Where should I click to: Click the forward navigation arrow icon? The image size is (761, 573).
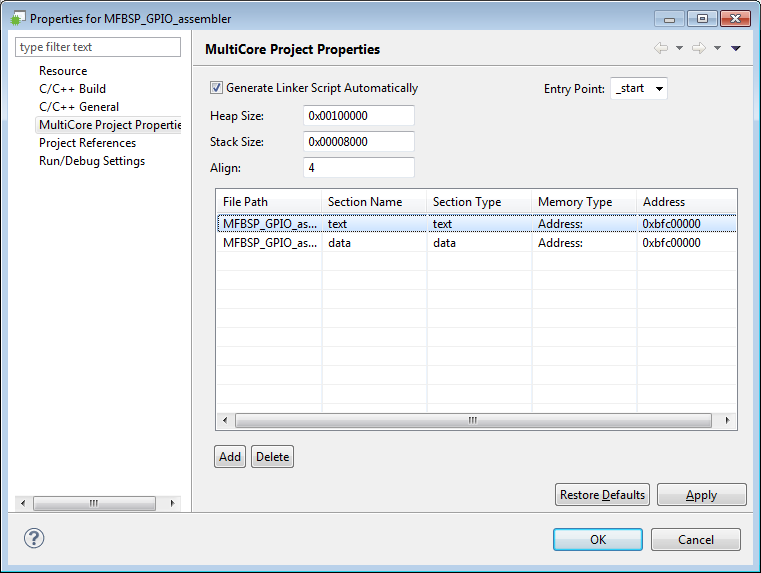point(698,49)
